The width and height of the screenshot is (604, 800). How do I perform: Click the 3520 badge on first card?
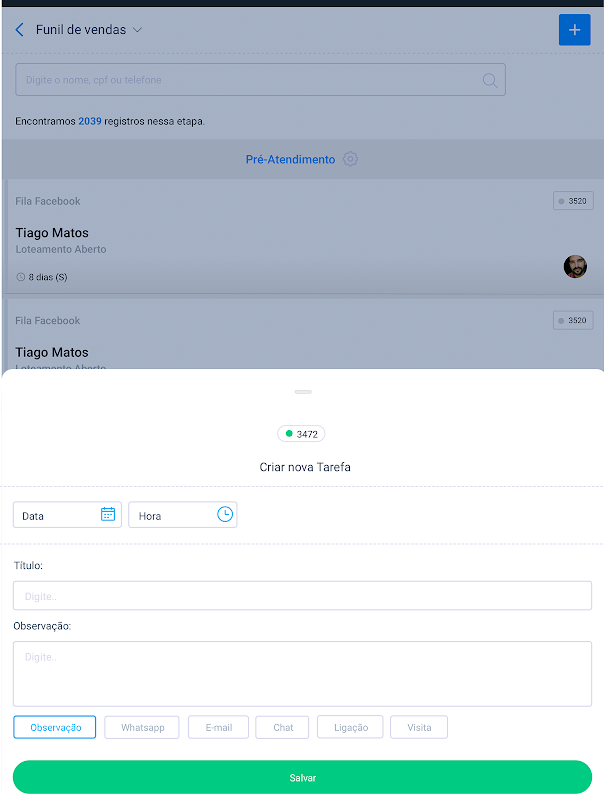pos(573,201)
